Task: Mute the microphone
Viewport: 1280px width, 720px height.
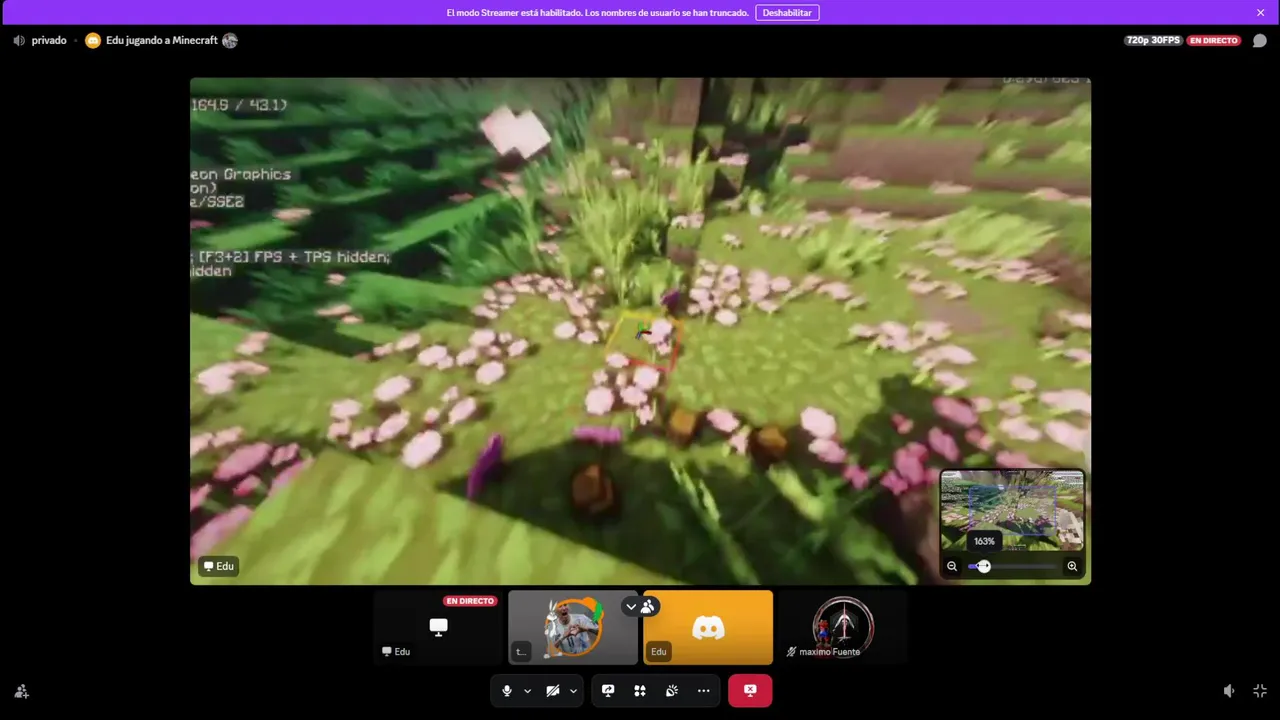Action: (x=507, y=691)
